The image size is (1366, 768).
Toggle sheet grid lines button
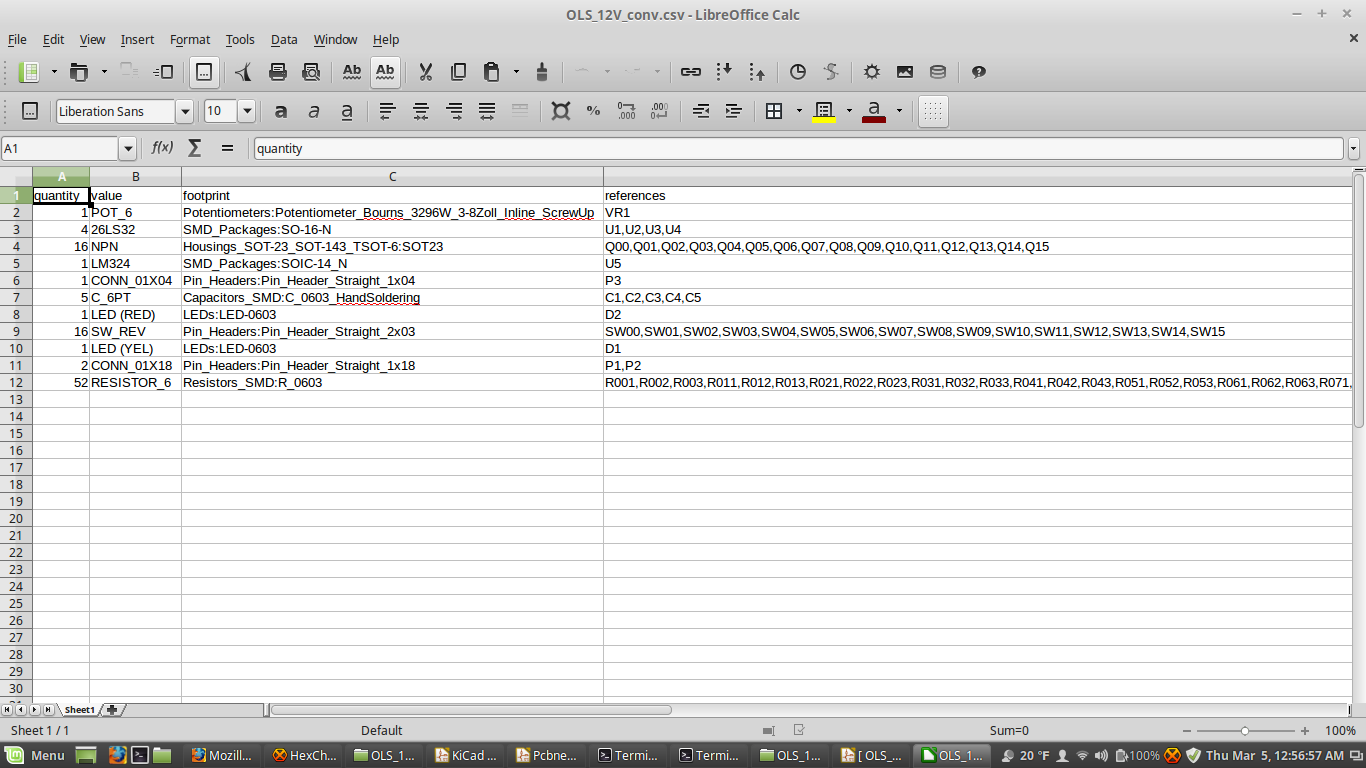pyautogui.click(x=933, y=111)
